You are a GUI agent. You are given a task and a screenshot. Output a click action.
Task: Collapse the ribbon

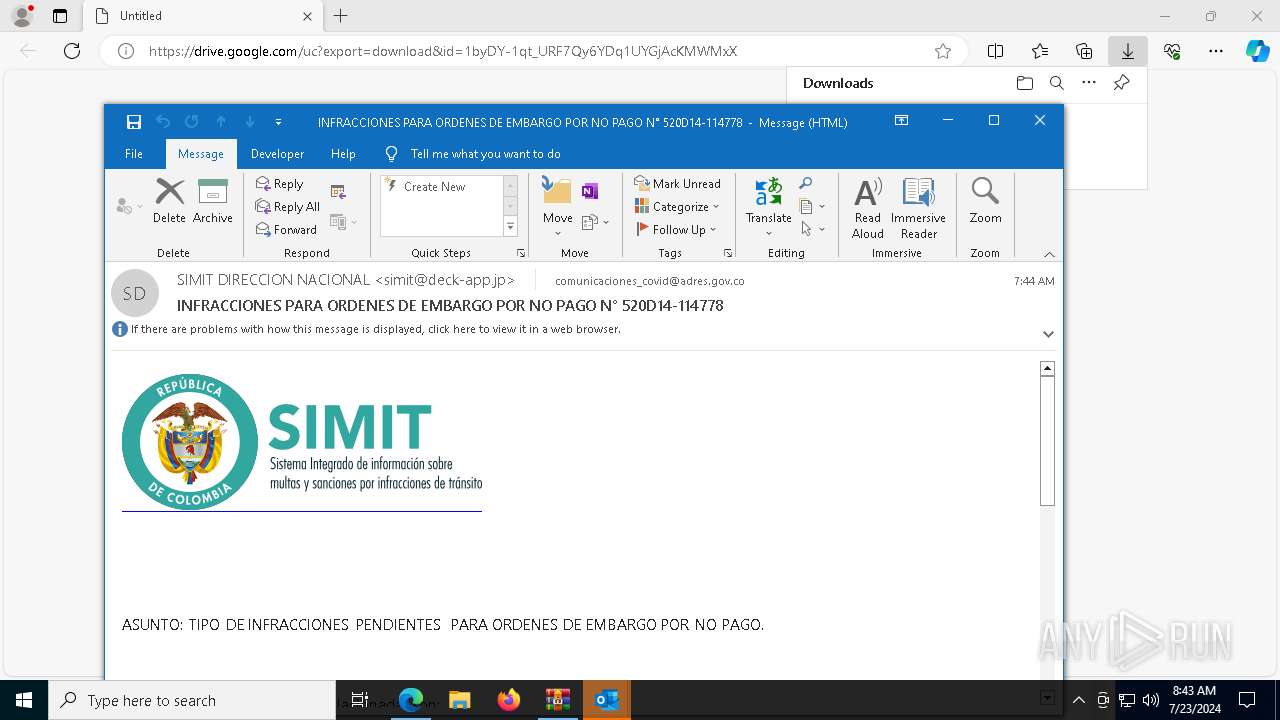pyautogui.click(x=1049, y=254)
